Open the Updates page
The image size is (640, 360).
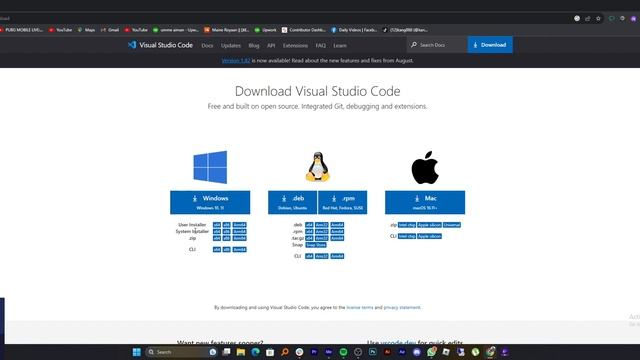tap(231, 46)
